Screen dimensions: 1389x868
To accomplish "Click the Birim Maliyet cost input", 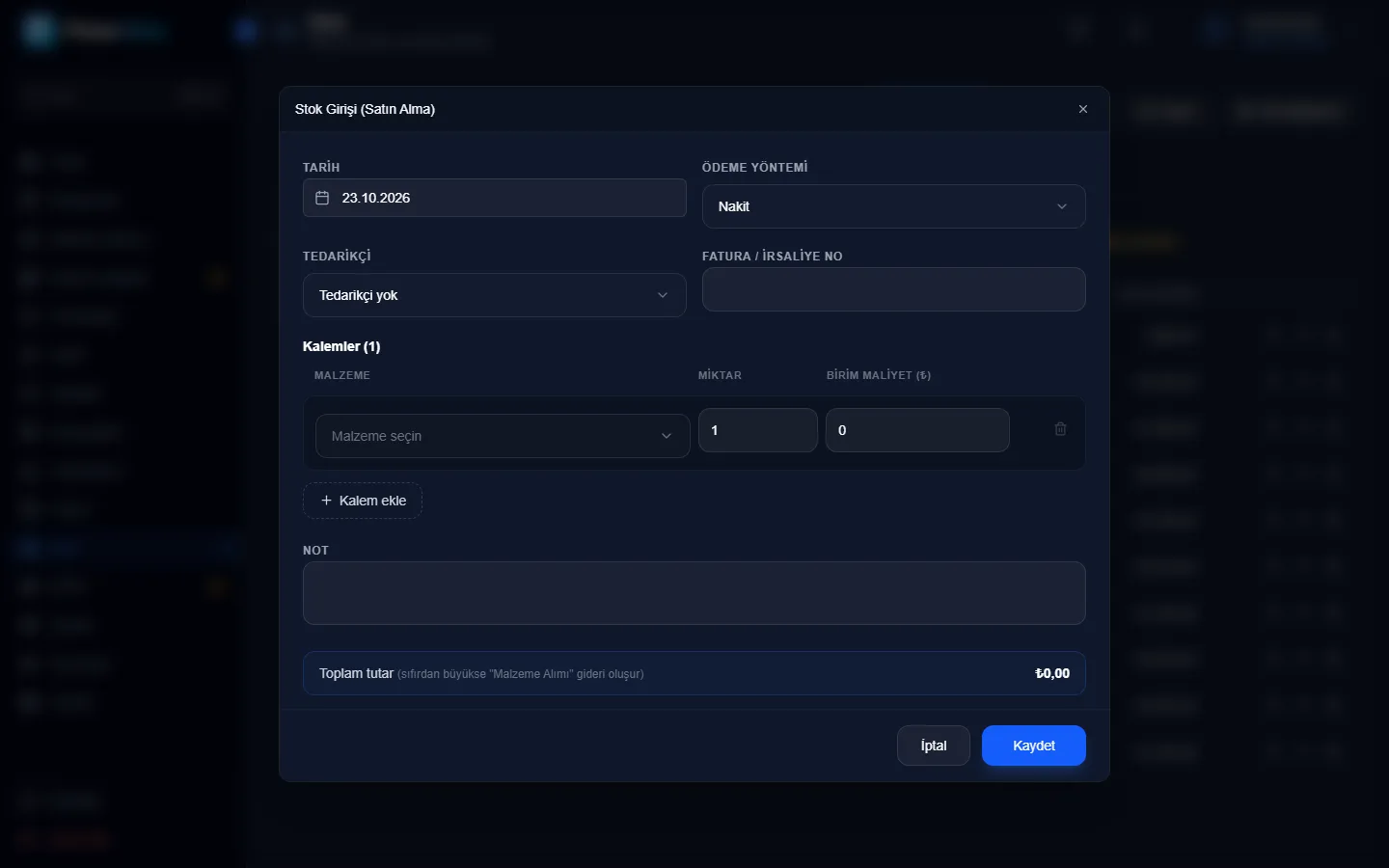I will (x=917, y=430).
